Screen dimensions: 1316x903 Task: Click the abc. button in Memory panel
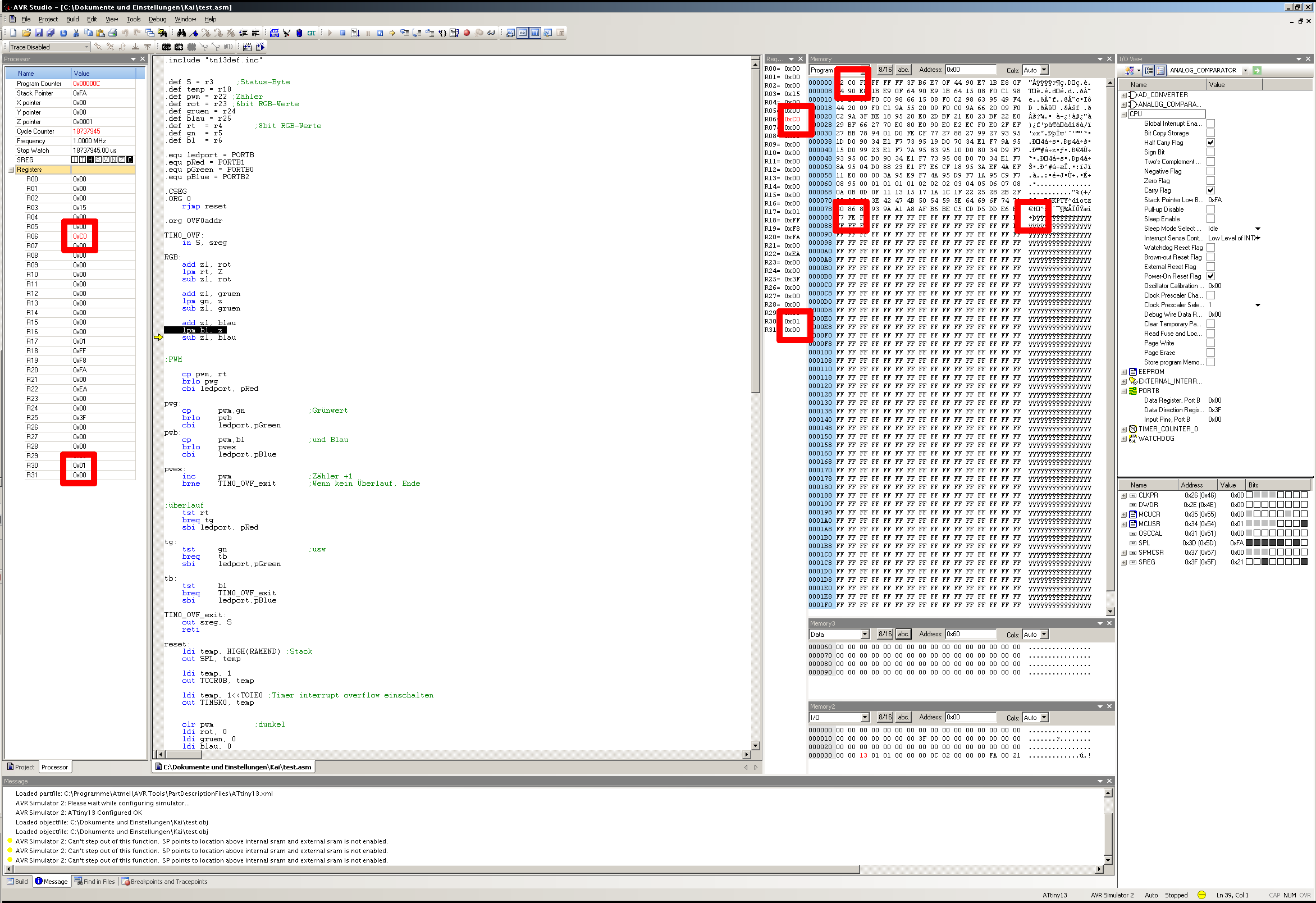point(903,70)
